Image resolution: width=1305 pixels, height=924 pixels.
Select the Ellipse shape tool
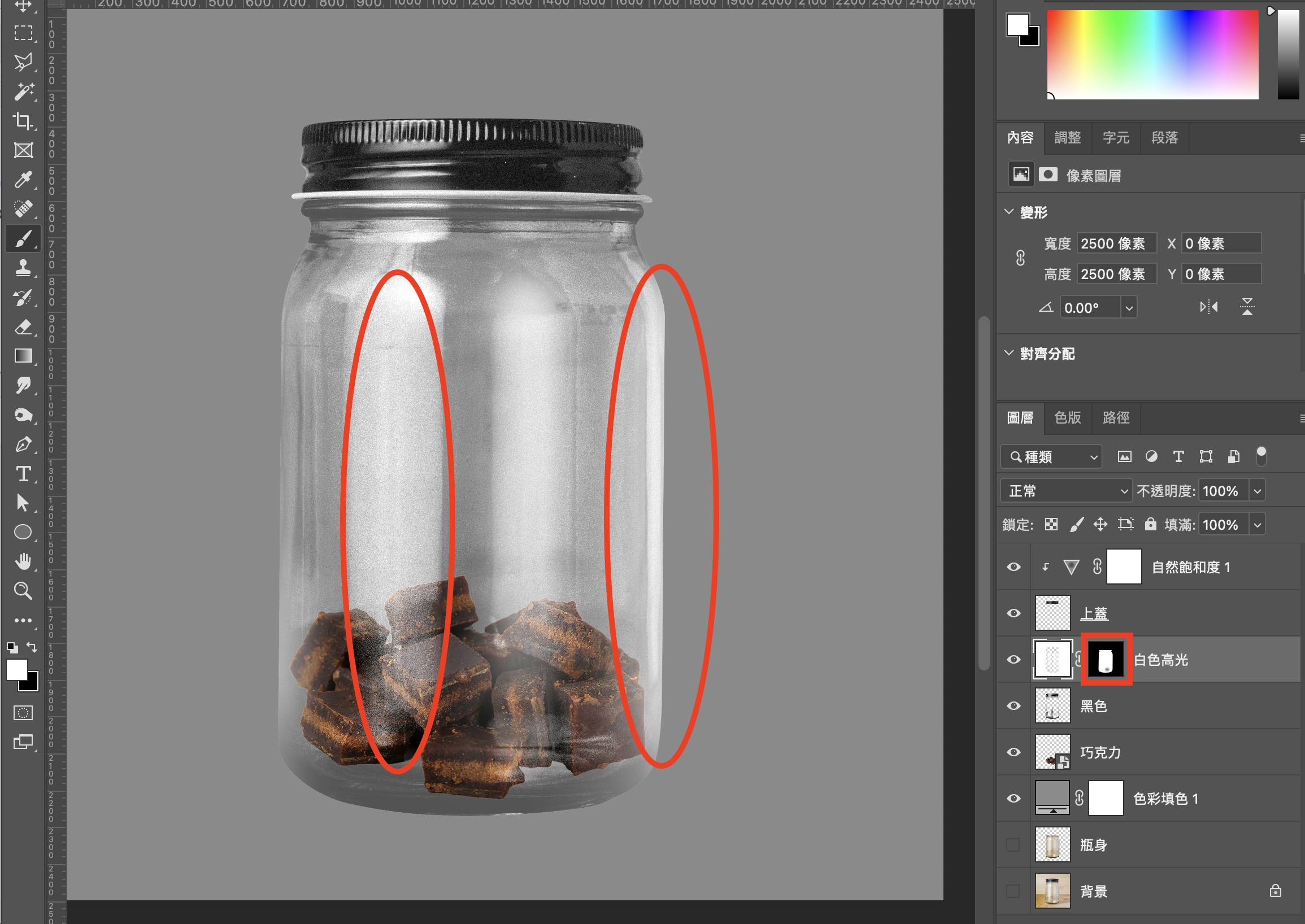23,533
